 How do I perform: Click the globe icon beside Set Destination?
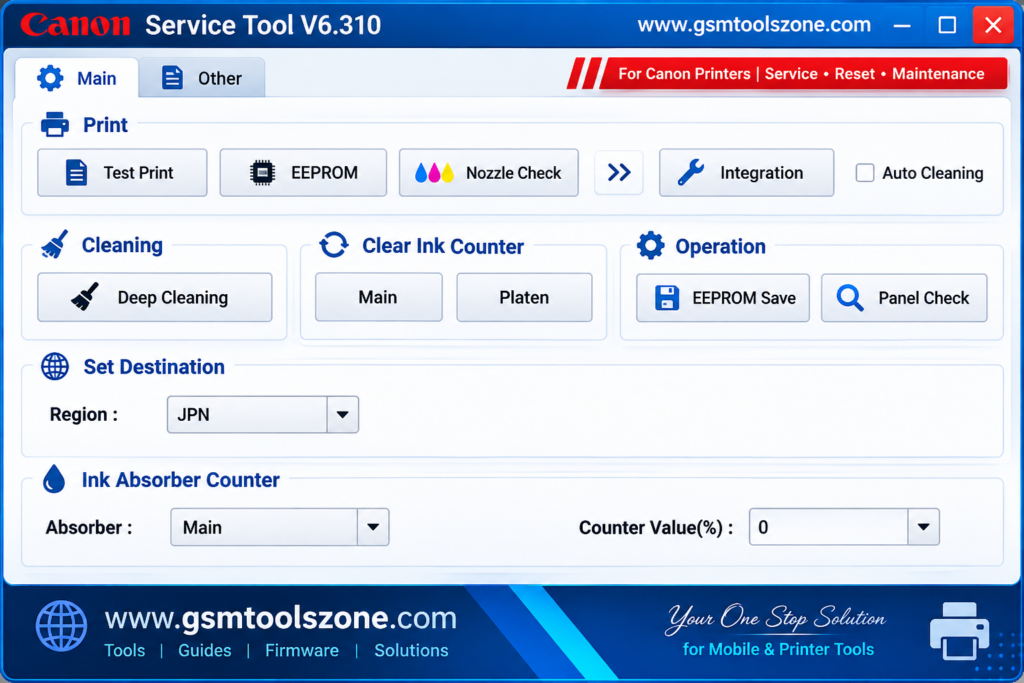55,366
